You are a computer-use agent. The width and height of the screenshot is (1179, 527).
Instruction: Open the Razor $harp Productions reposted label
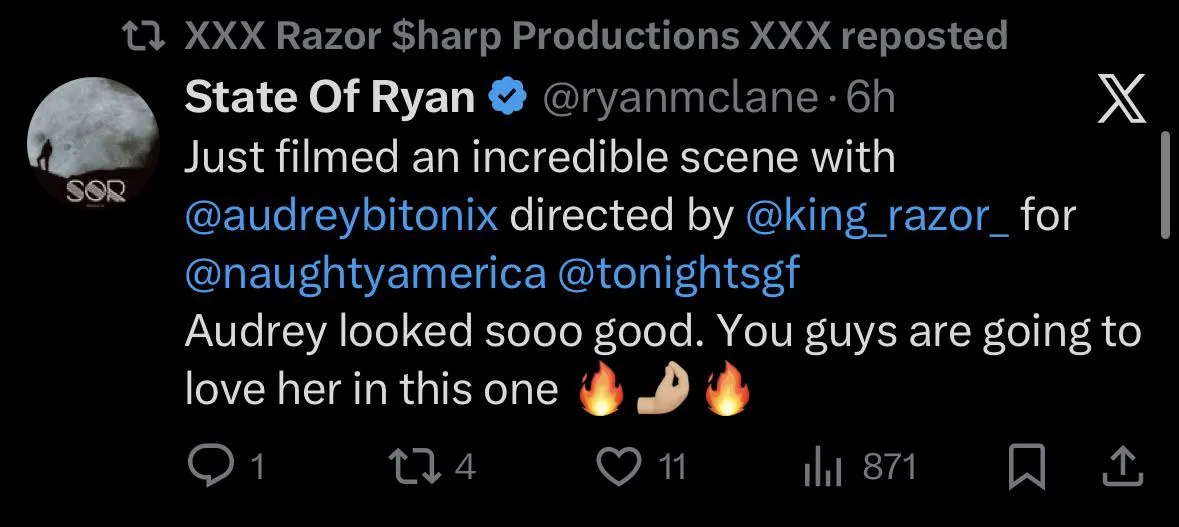click(596, 38)
